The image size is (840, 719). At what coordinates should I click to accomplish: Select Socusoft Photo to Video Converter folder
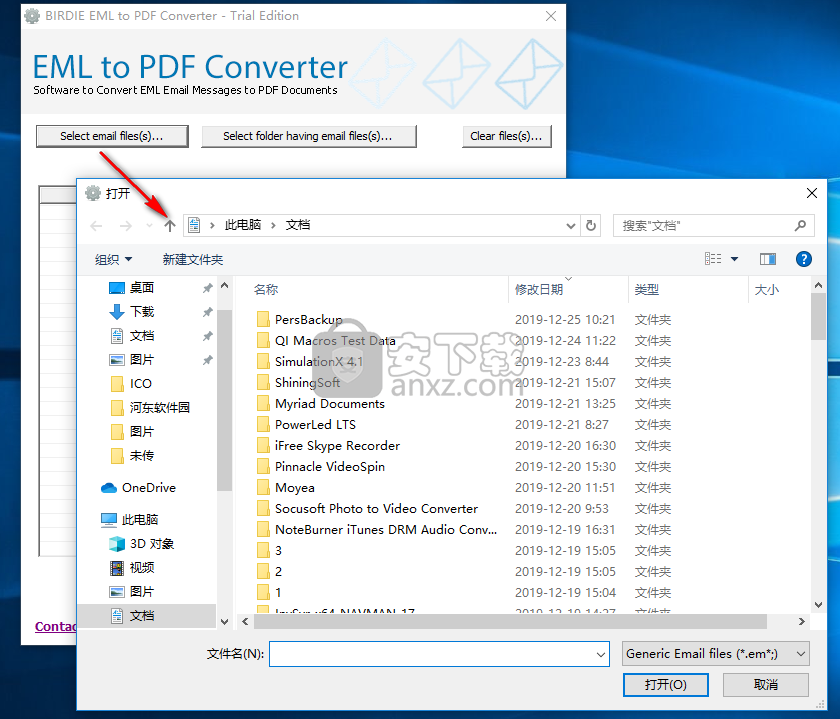point(376,508)
